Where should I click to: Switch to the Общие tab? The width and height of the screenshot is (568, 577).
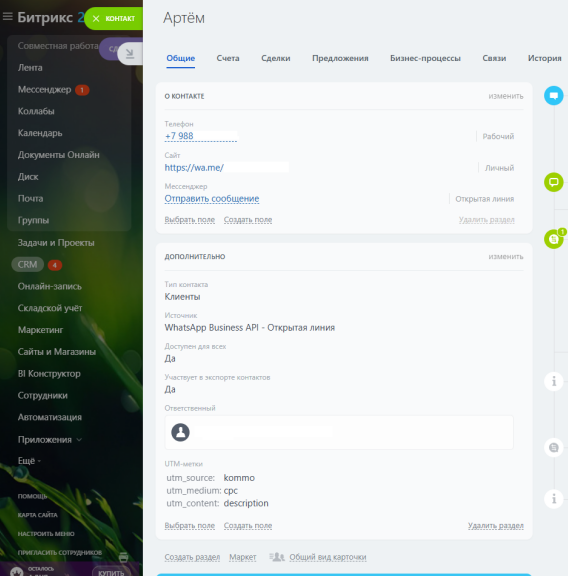181,58
